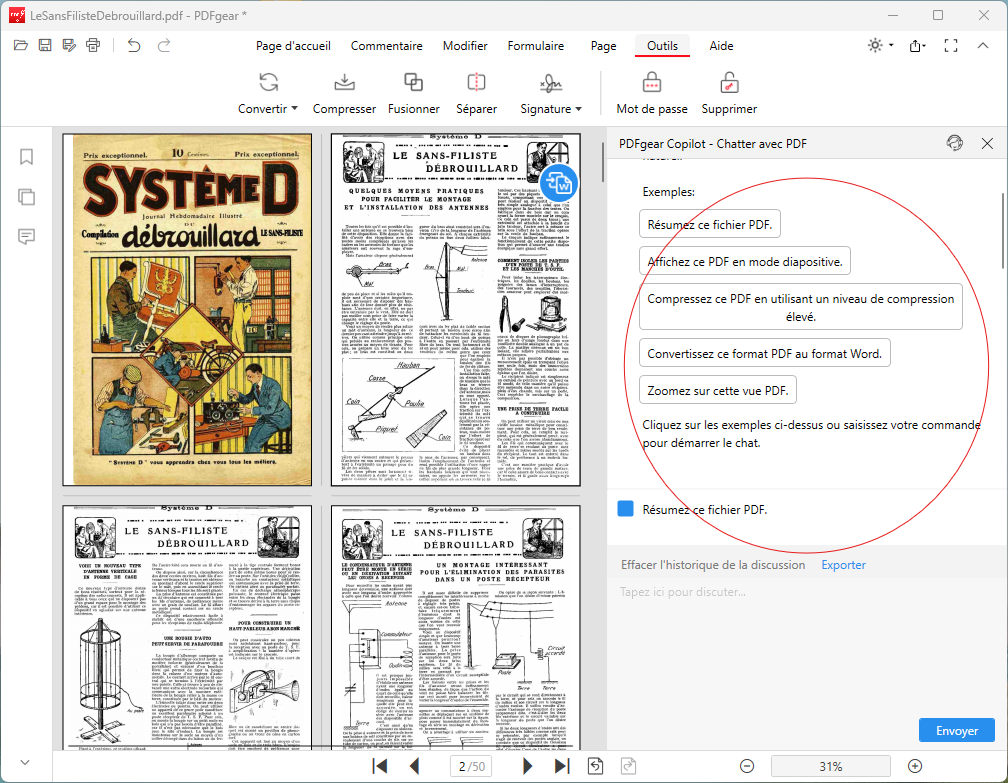Select the Système D cover page thumbnail
Image resolution: width=1008 pixels, height=783 pixels.
(187, 310)
